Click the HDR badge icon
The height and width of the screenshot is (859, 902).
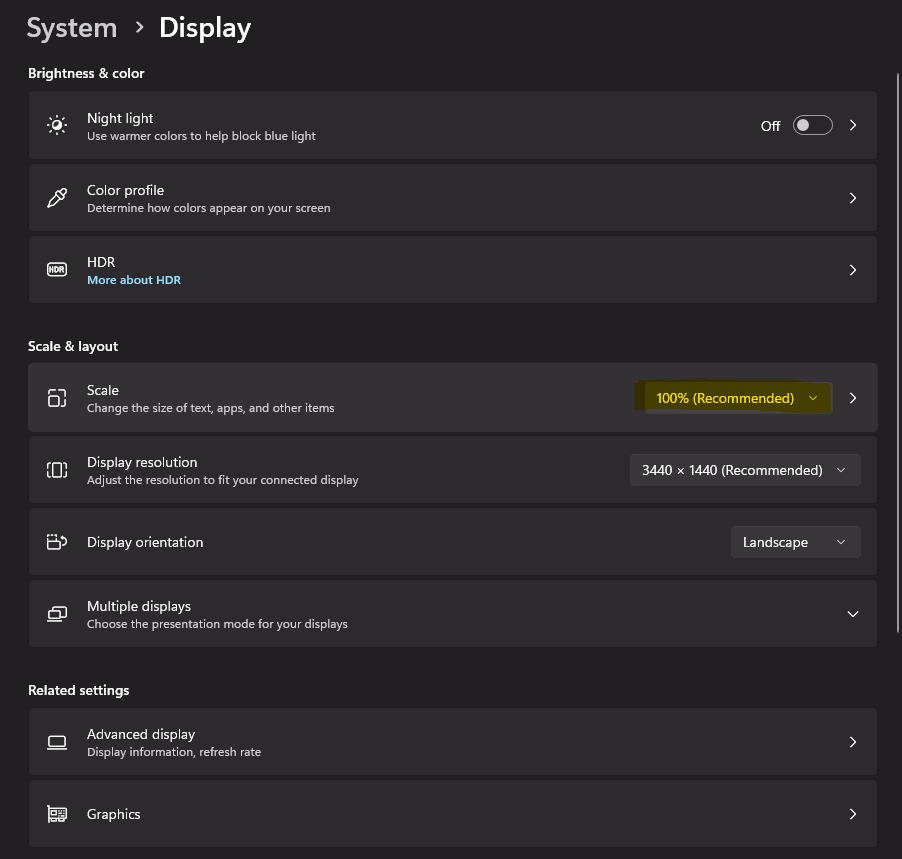point(57,270)
